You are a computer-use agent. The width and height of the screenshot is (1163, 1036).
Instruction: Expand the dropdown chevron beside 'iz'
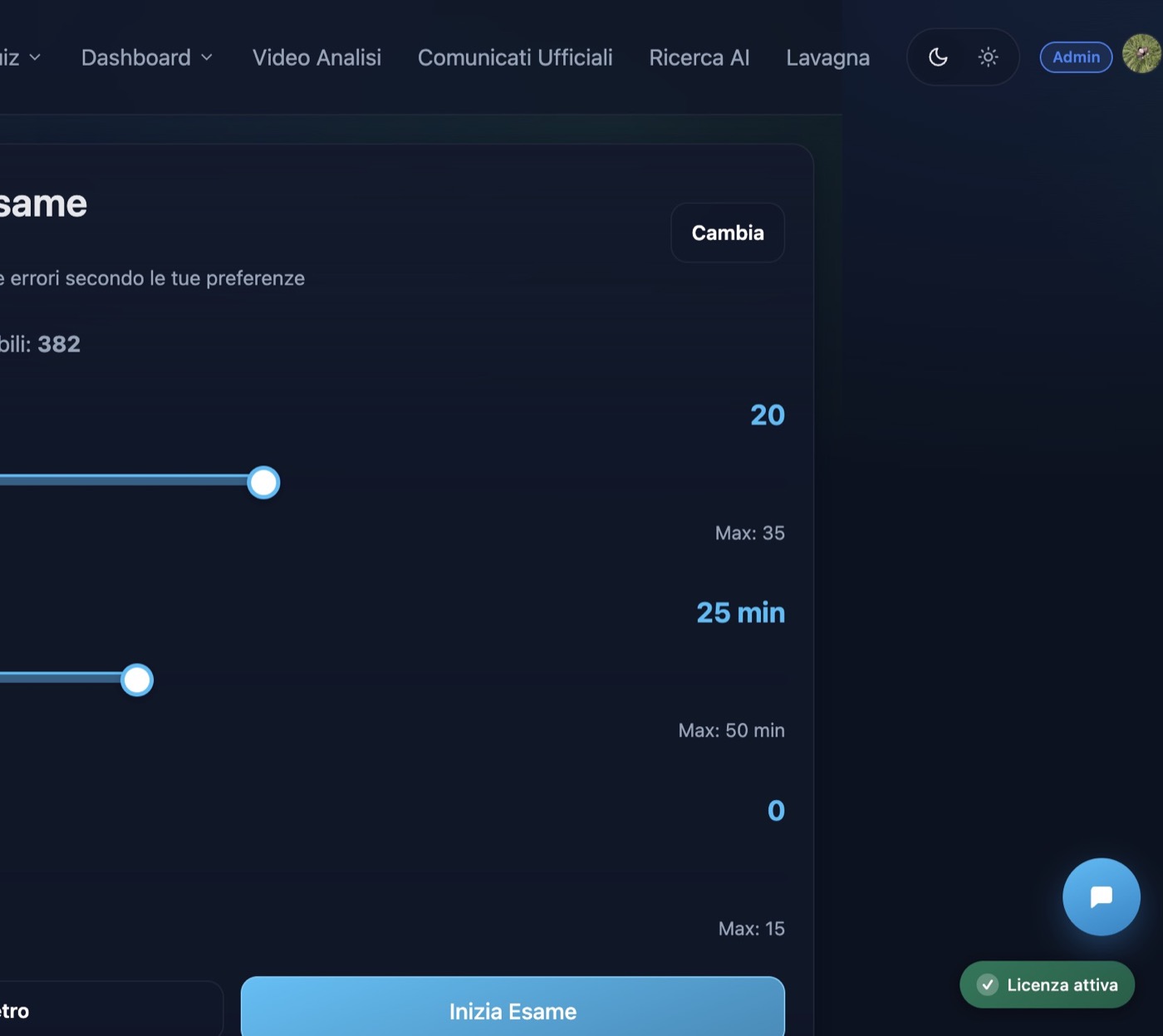(35, 57)
